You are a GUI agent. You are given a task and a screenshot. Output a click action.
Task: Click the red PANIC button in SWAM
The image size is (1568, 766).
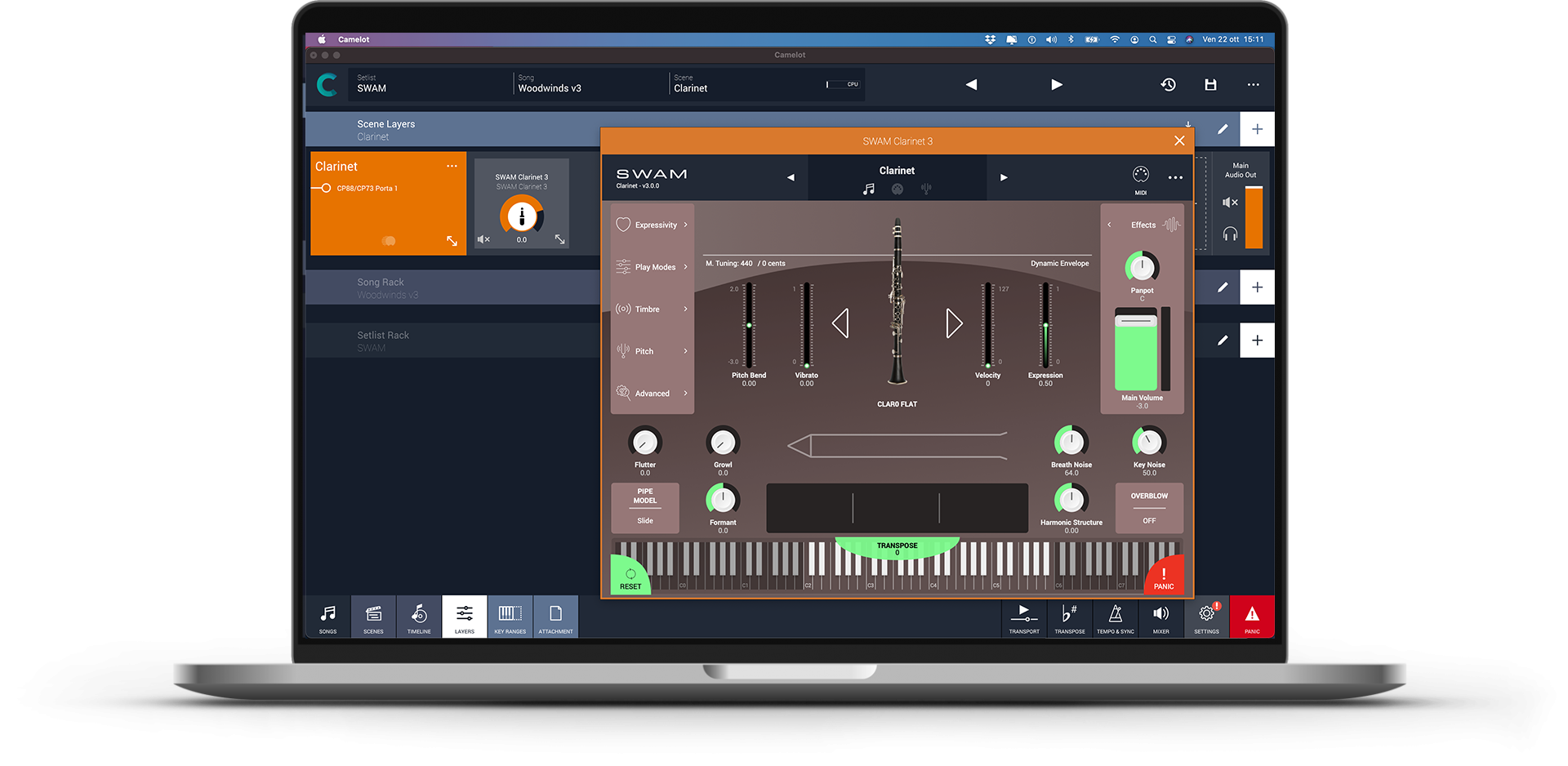click(1164, 577)
